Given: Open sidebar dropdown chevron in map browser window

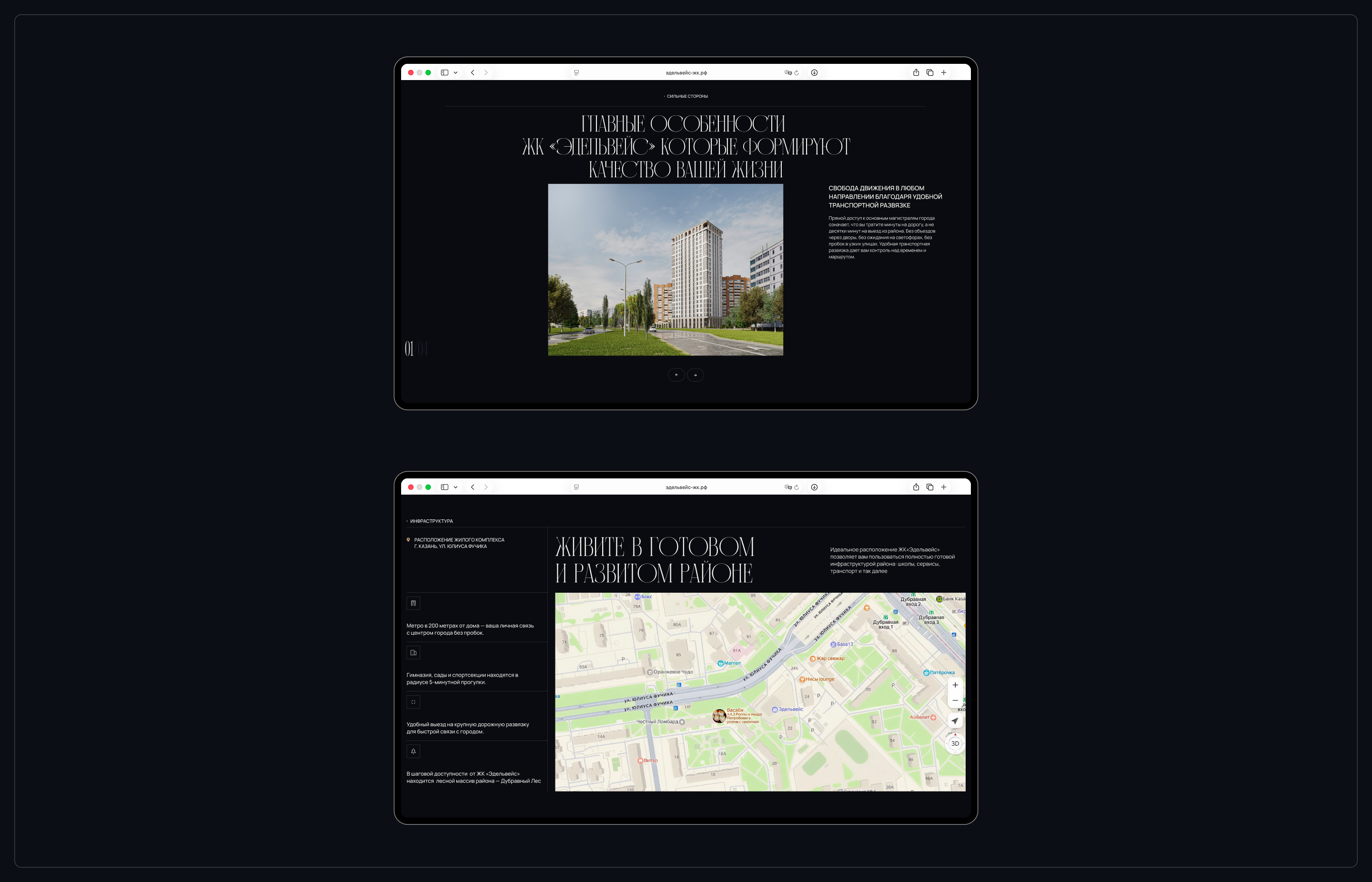Looking at the screenshot, I should coord(456,487).
